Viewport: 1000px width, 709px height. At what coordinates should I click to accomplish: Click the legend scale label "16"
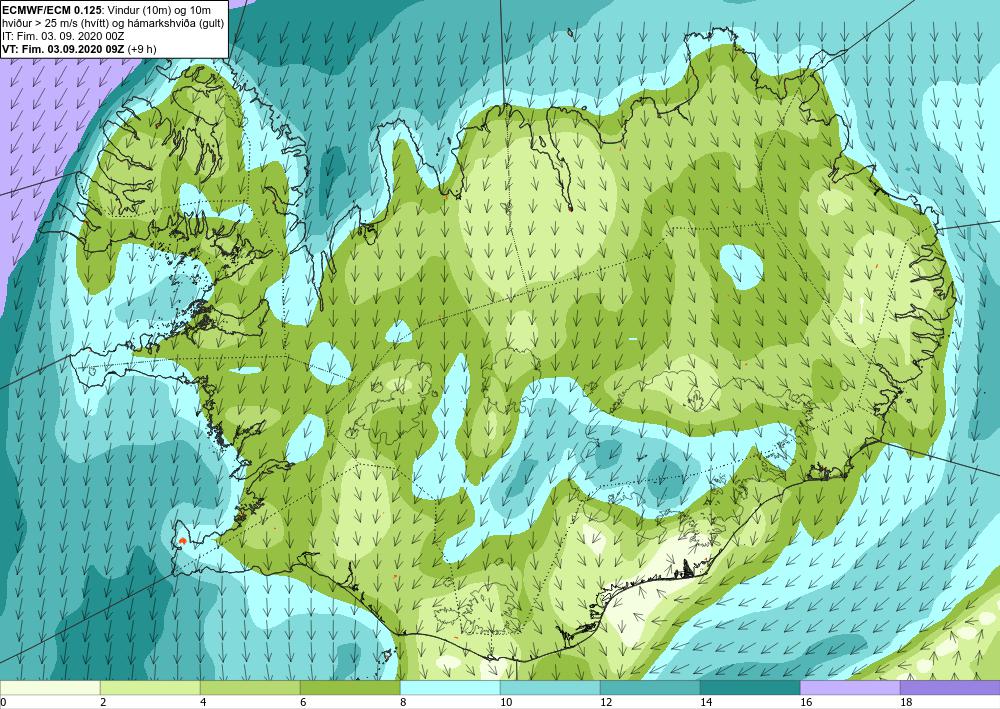[x=806, y=702]
